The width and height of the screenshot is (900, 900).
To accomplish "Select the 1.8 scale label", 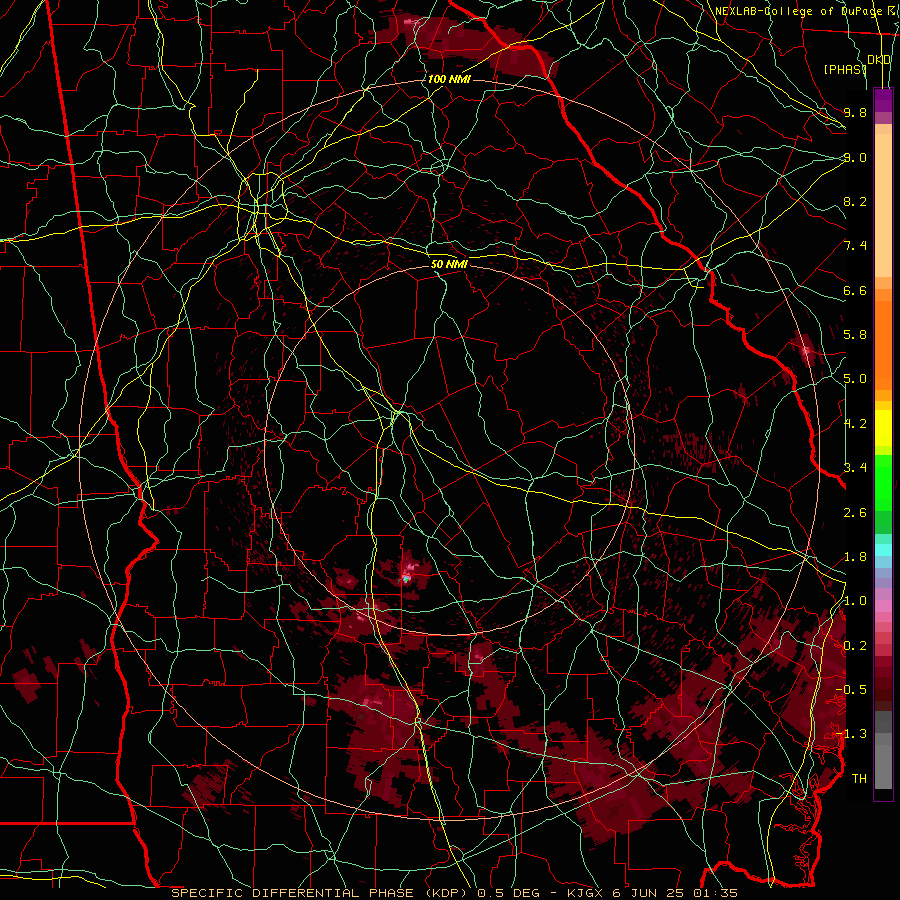I will [855, 557].
